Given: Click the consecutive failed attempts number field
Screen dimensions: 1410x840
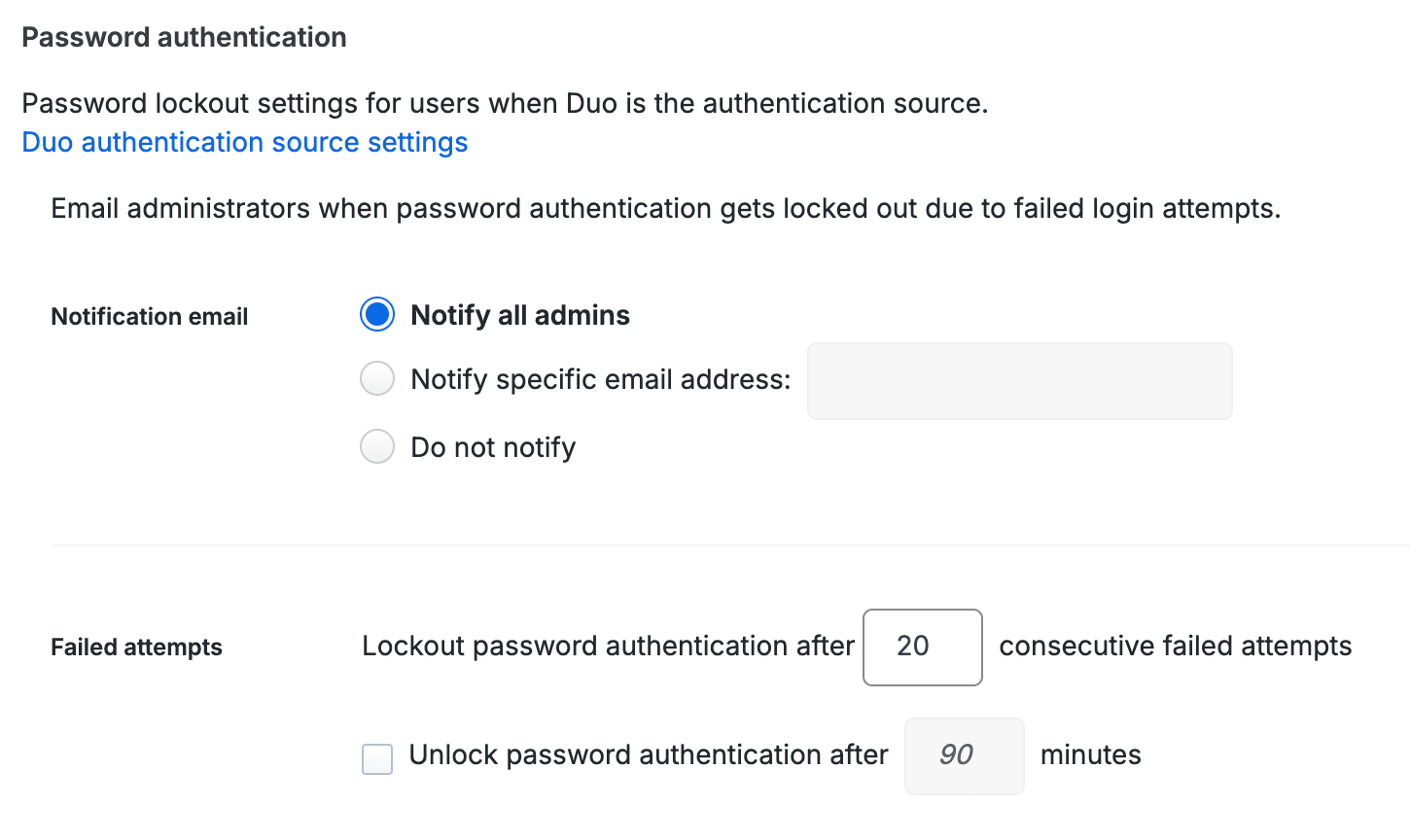Looking at the screenshot, I should [x=922, y=647].
